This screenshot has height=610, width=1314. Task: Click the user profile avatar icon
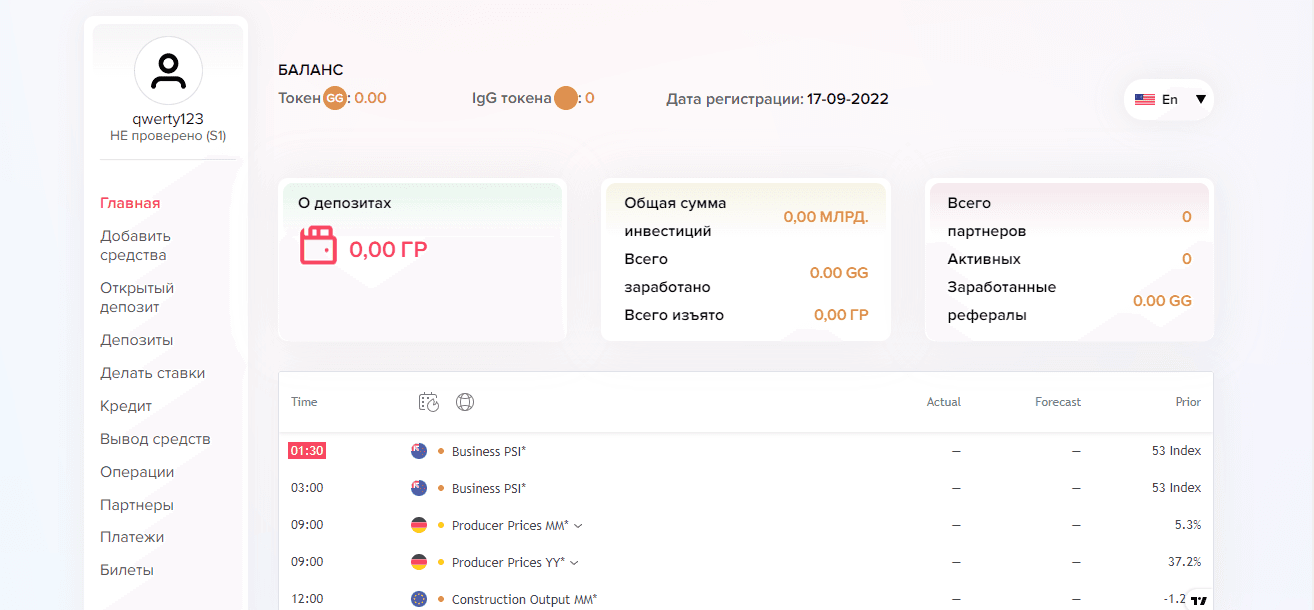(x=168, y=71)
